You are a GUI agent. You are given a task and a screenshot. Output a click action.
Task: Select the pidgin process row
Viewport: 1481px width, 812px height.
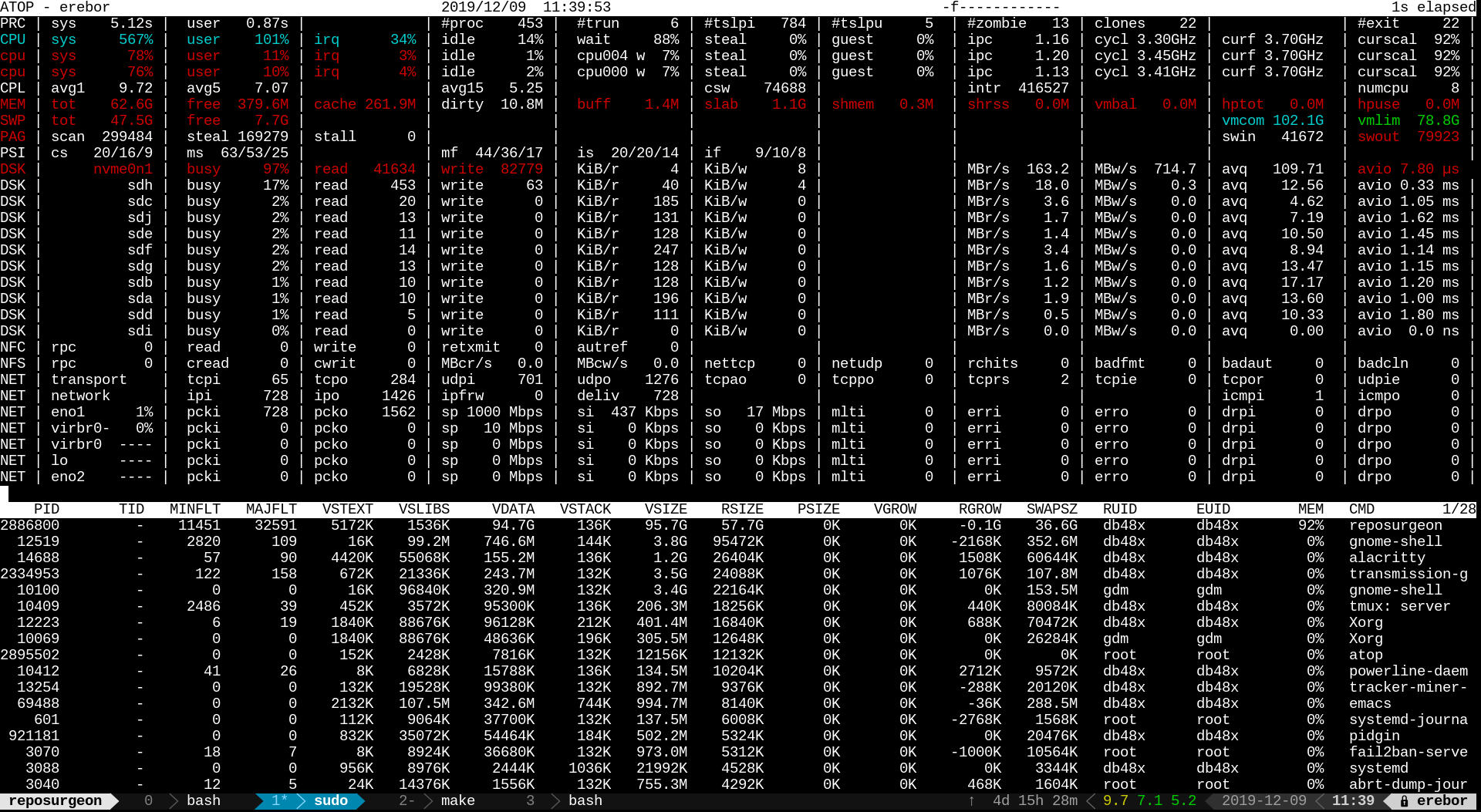point(738,736)
